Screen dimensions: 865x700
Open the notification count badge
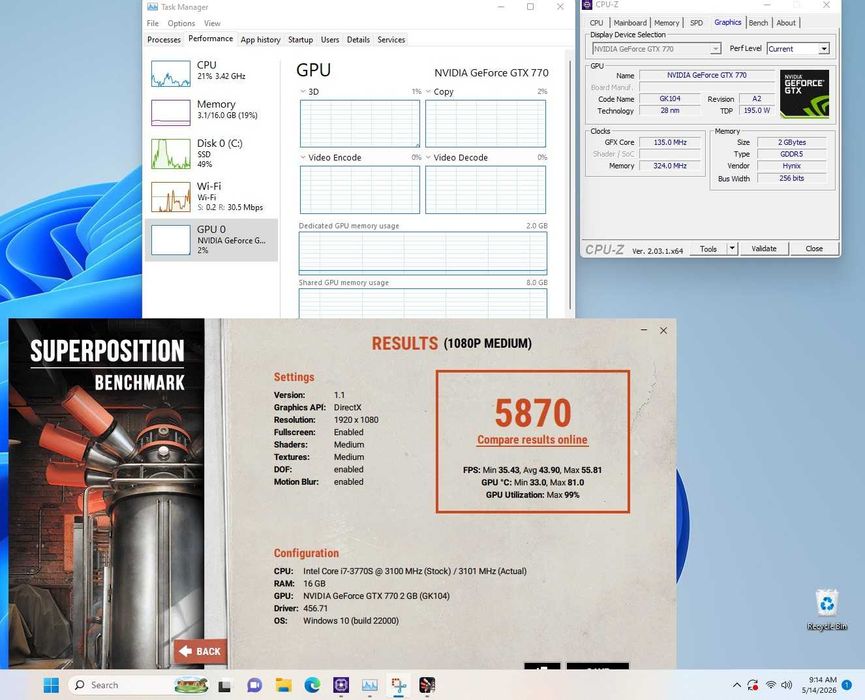[847, 686]
